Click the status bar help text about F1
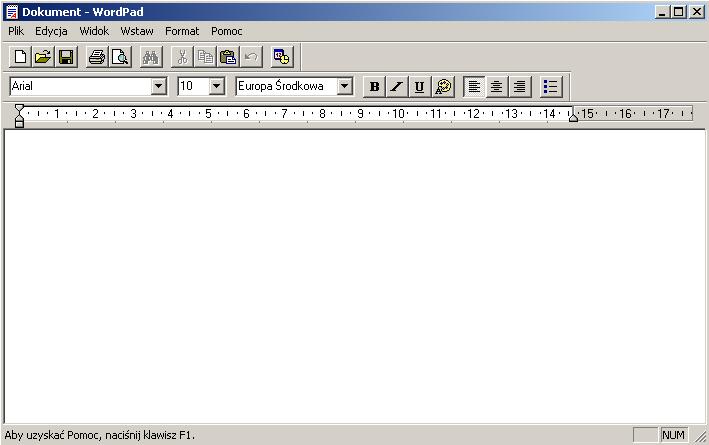 (99, 435)
